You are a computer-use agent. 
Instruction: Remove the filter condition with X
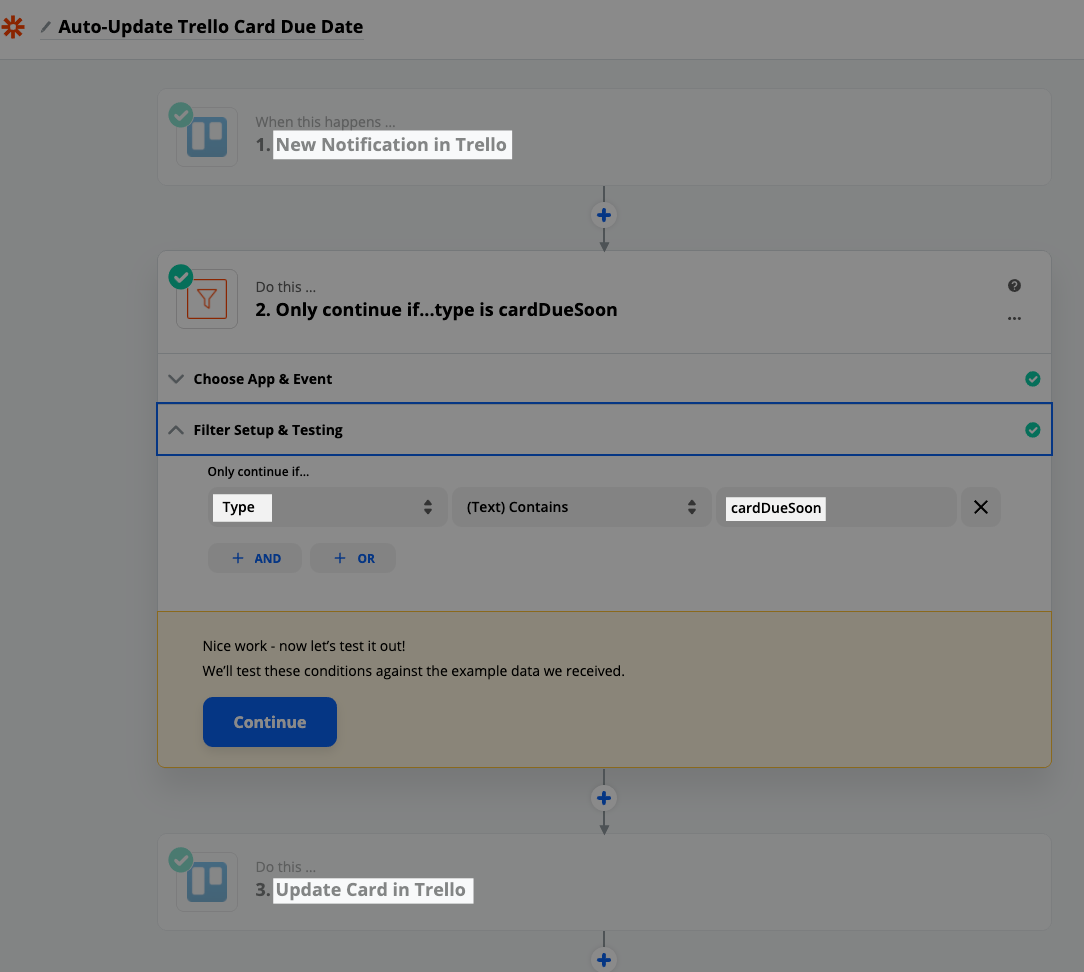pos(980,507)
